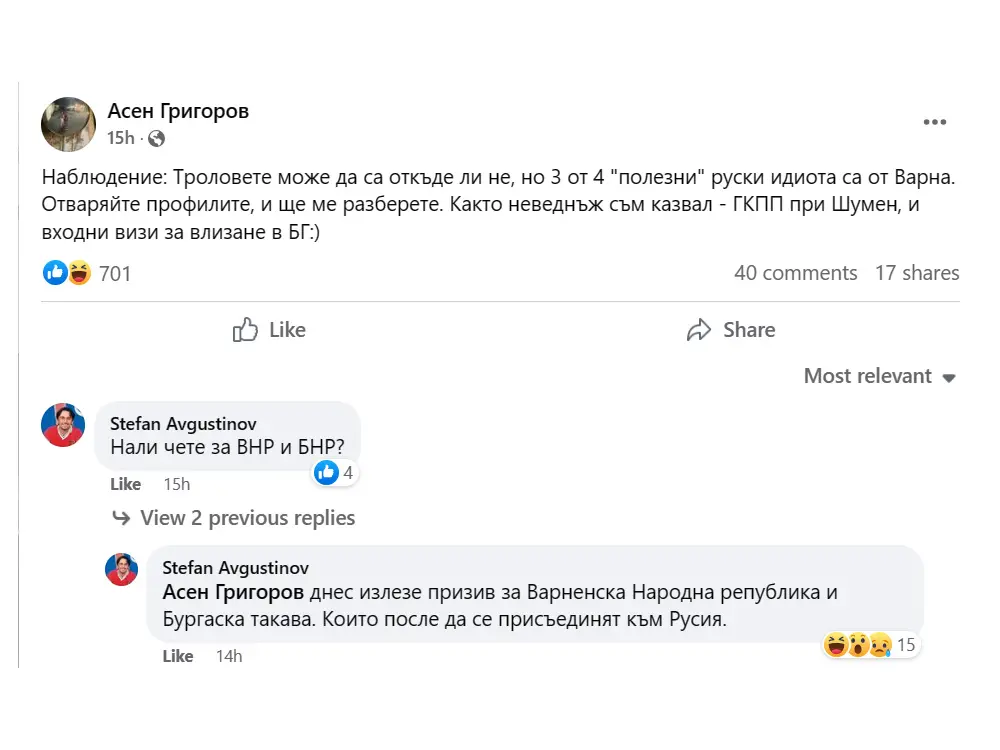
Task: Click the like reaction badge showing 4
Action: click(x=335, y=473)
